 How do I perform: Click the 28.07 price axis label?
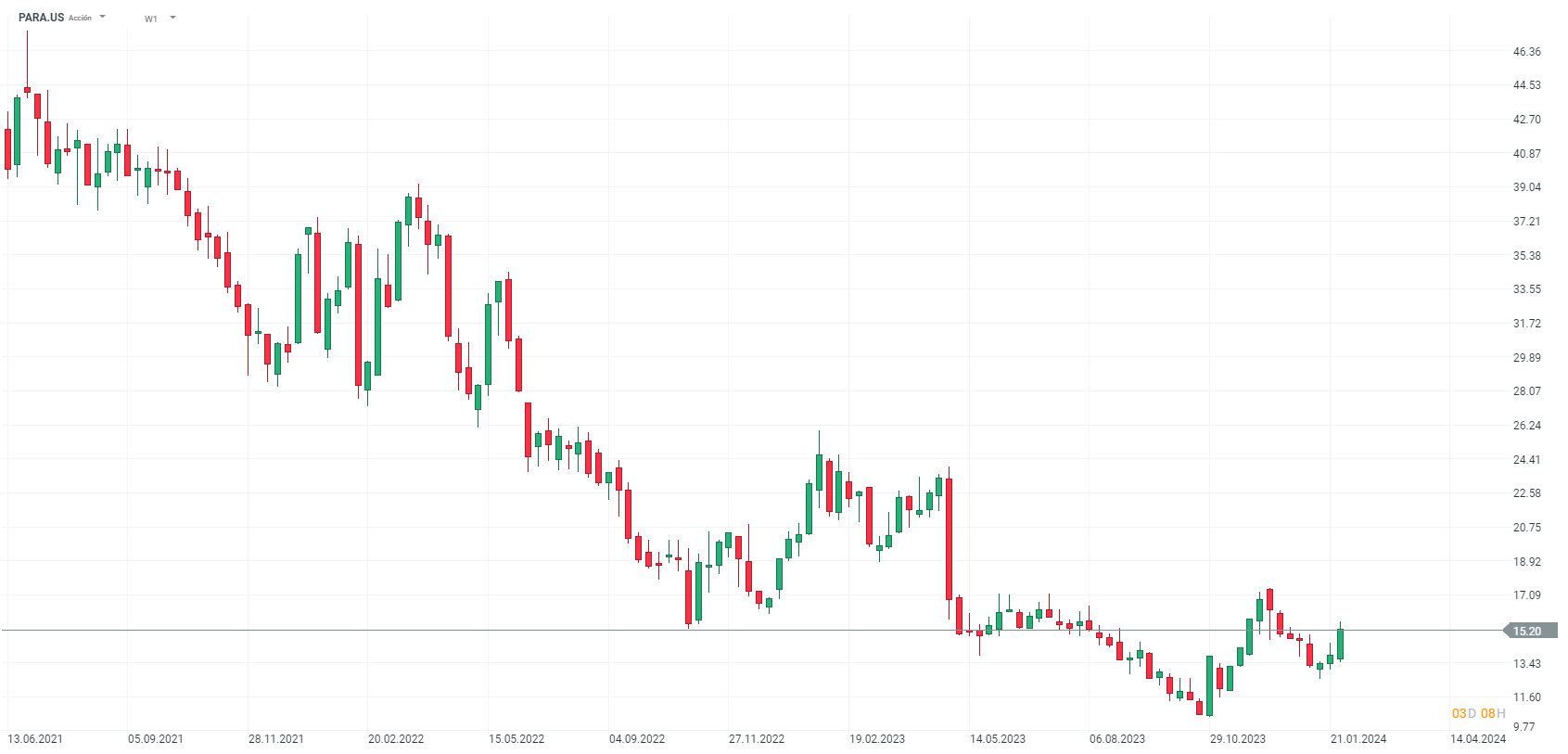[1526, 391]
